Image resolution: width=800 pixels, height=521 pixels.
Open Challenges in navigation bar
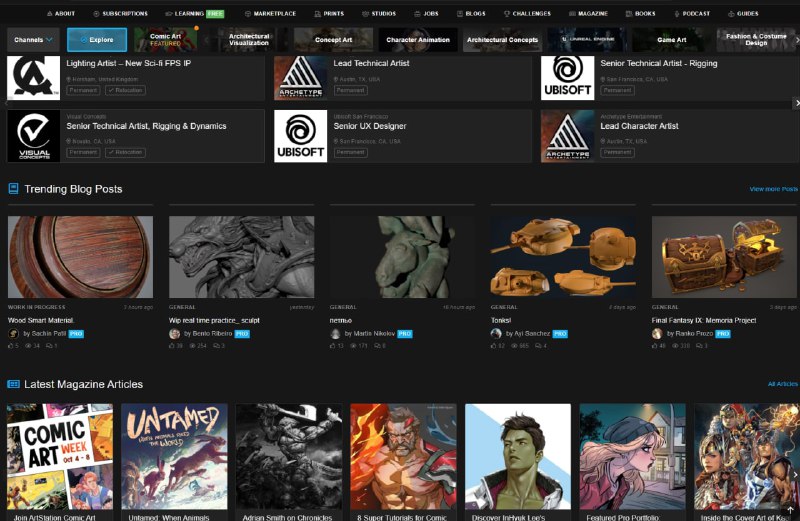click(x=527, y=14)
